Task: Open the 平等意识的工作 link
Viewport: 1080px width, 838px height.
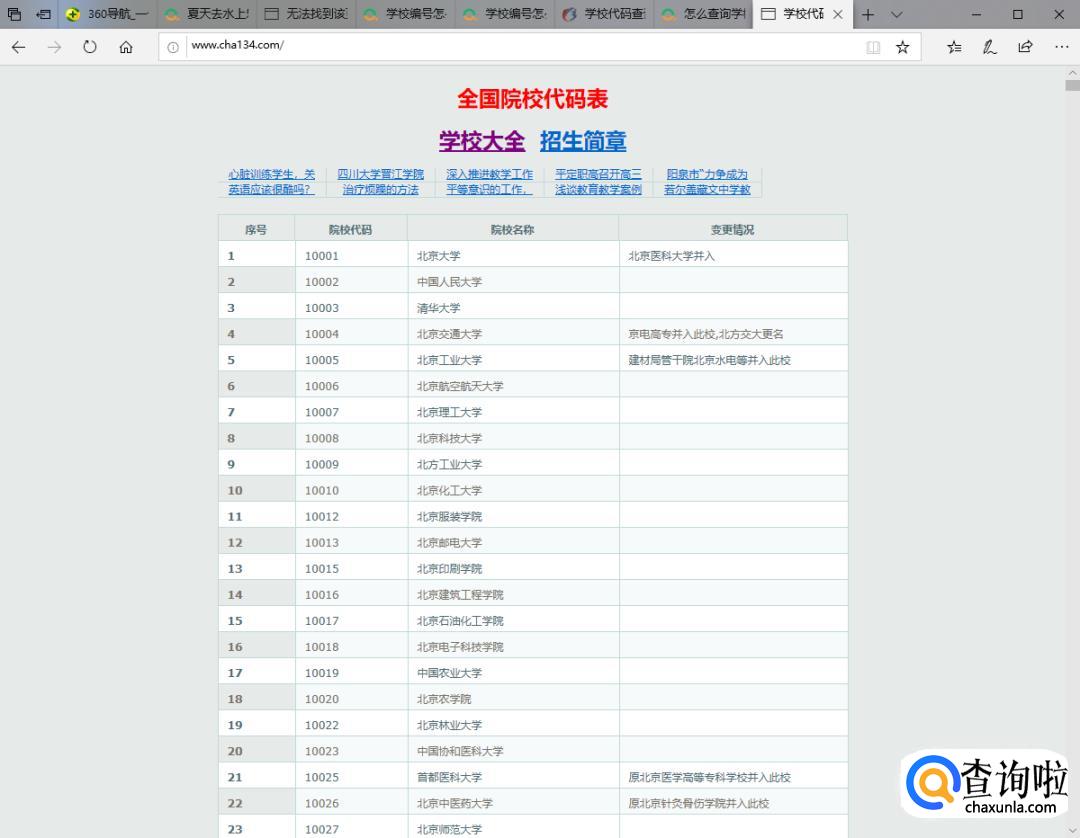Action: click(x=489, y=189)
